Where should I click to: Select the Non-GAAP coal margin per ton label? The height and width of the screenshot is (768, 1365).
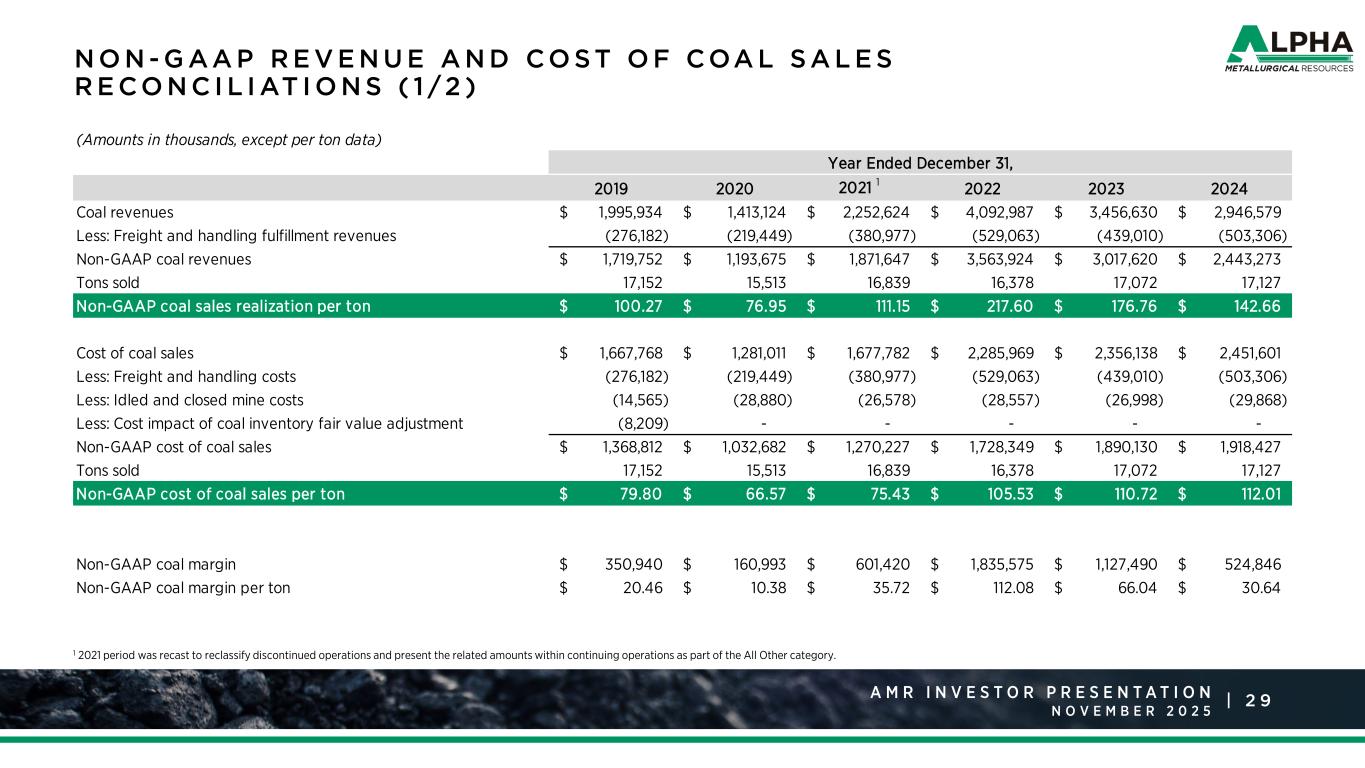tap(183, 588)
